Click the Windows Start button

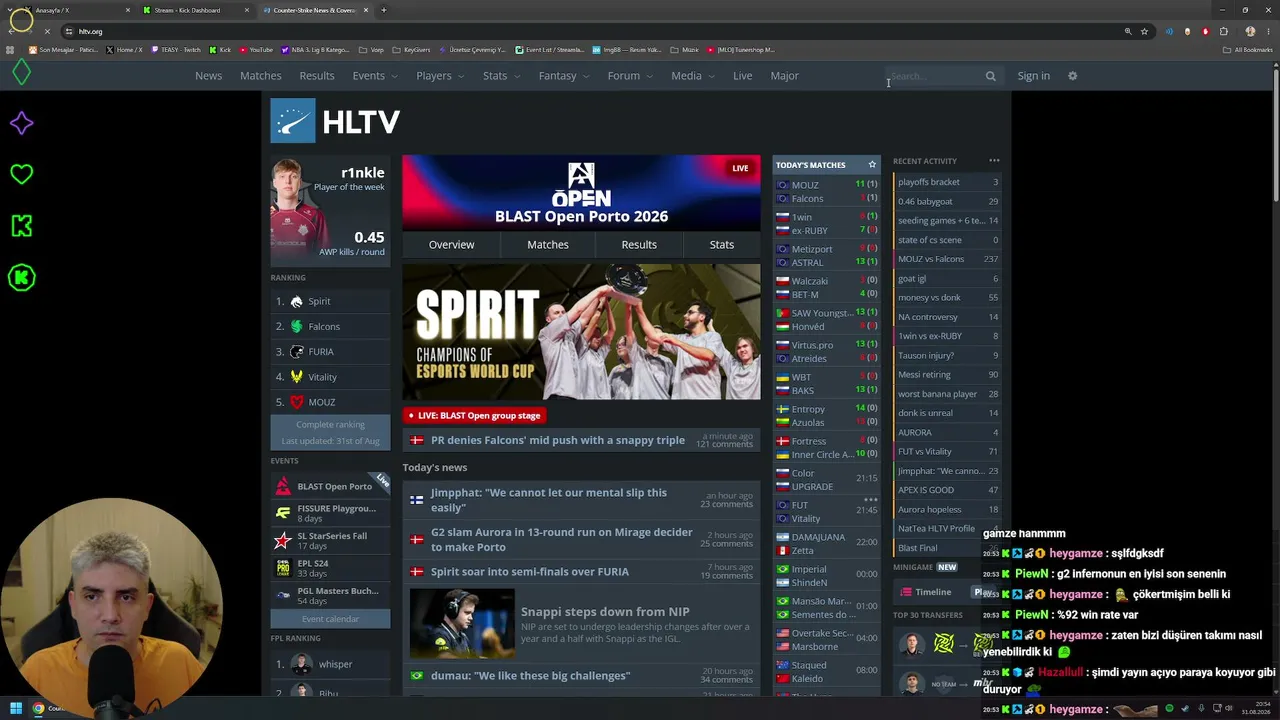[x=15, y=709]
